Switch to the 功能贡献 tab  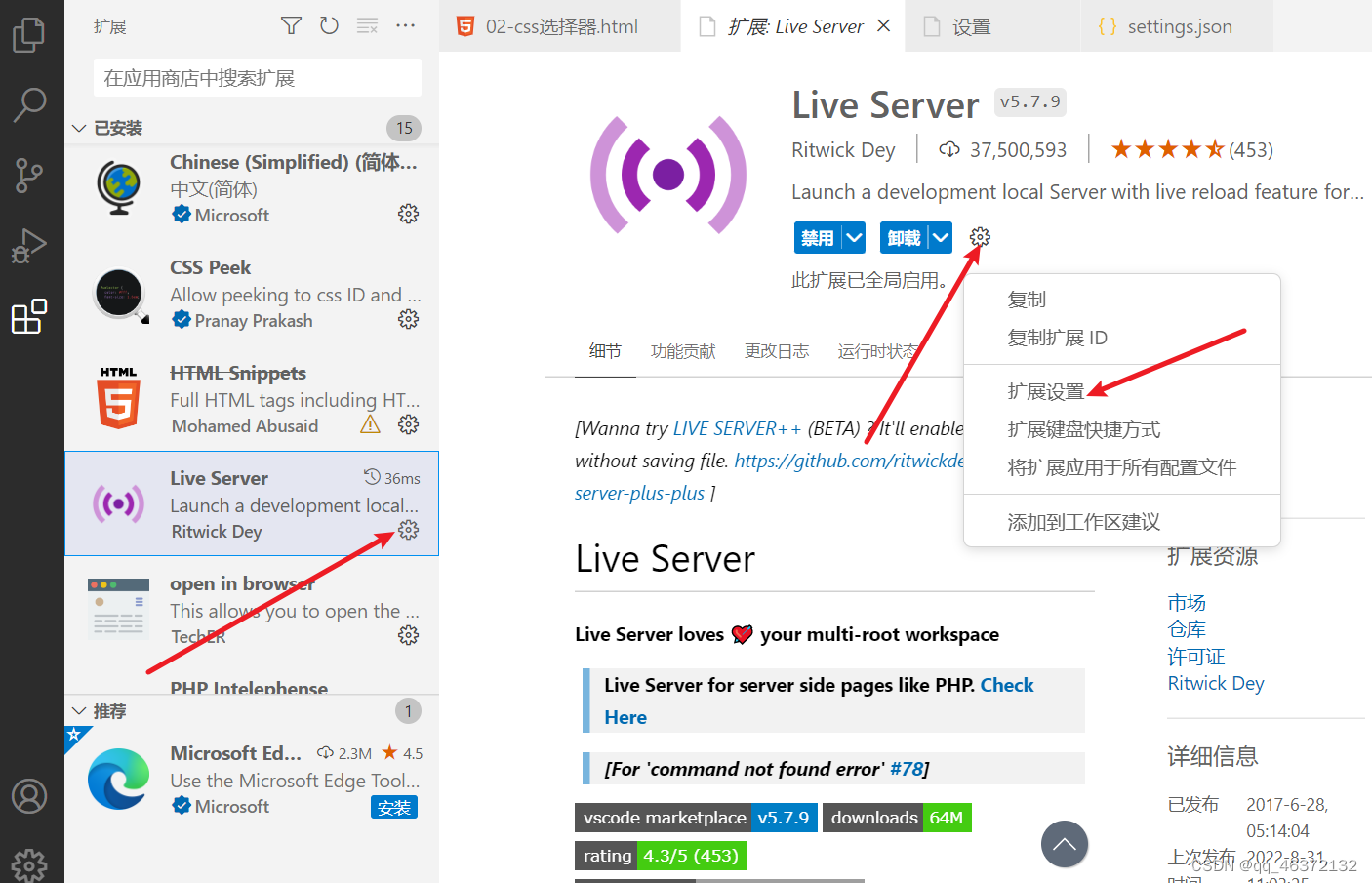coord(683,351)
